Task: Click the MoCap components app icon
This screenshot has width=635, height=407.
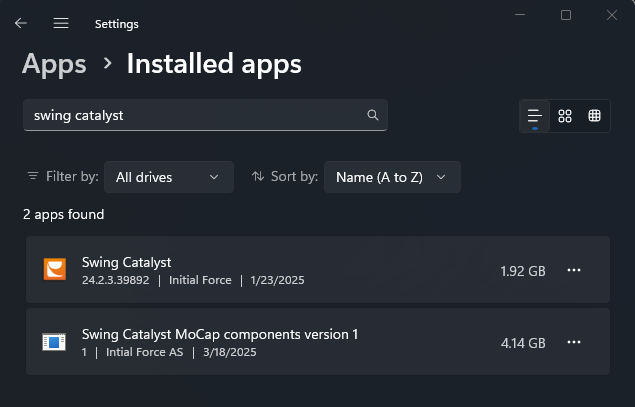Action: point(54,342)
